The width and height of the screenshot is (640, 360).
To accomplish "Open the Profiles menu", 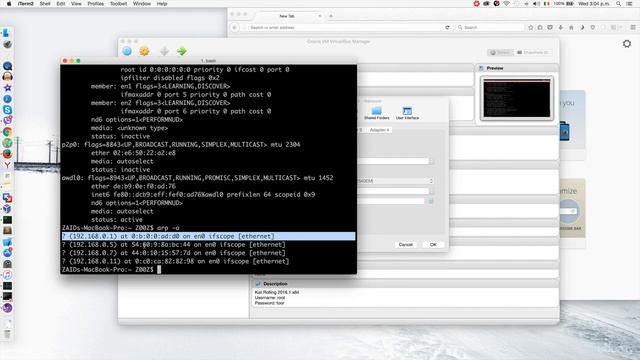I will click(96, 4).
